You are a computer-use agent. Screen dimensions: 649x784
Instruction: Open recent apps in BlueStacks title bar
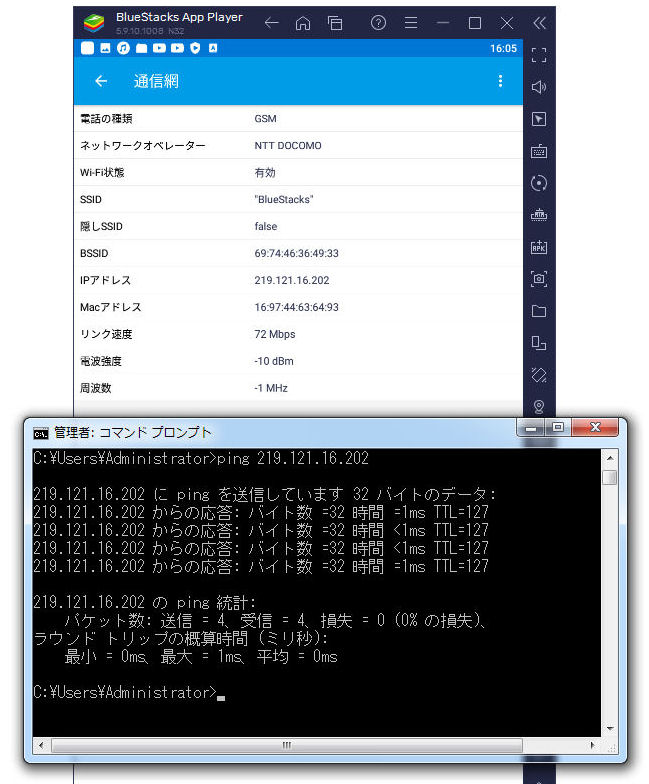pos(335,23)
